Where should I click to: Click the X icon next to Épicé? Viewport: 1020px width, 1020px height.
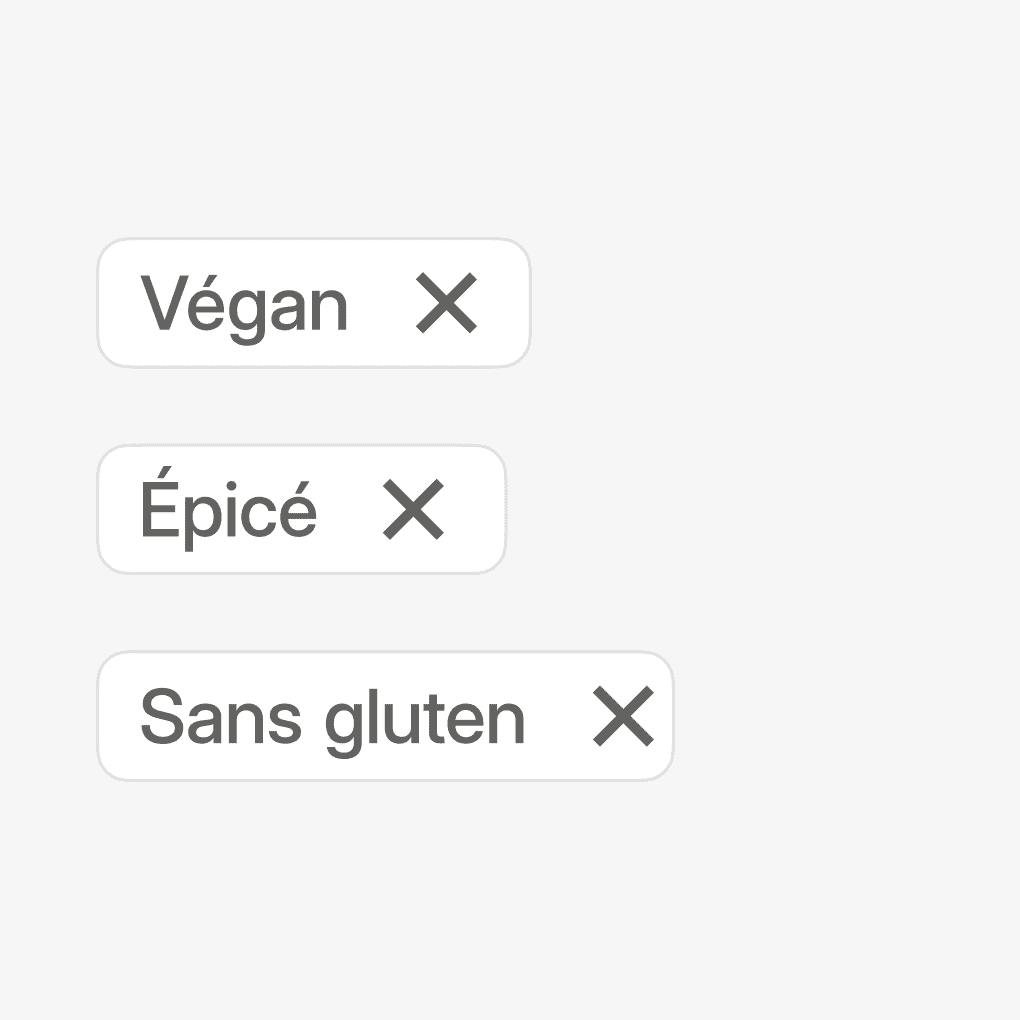pos(413,509)
